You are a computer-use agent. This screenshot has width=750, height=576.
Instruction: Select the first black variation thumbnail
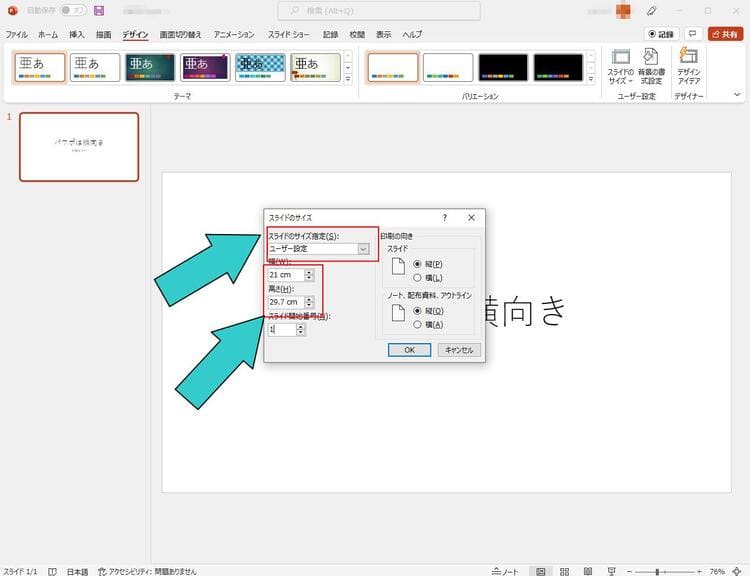click(x=503, y=67)
